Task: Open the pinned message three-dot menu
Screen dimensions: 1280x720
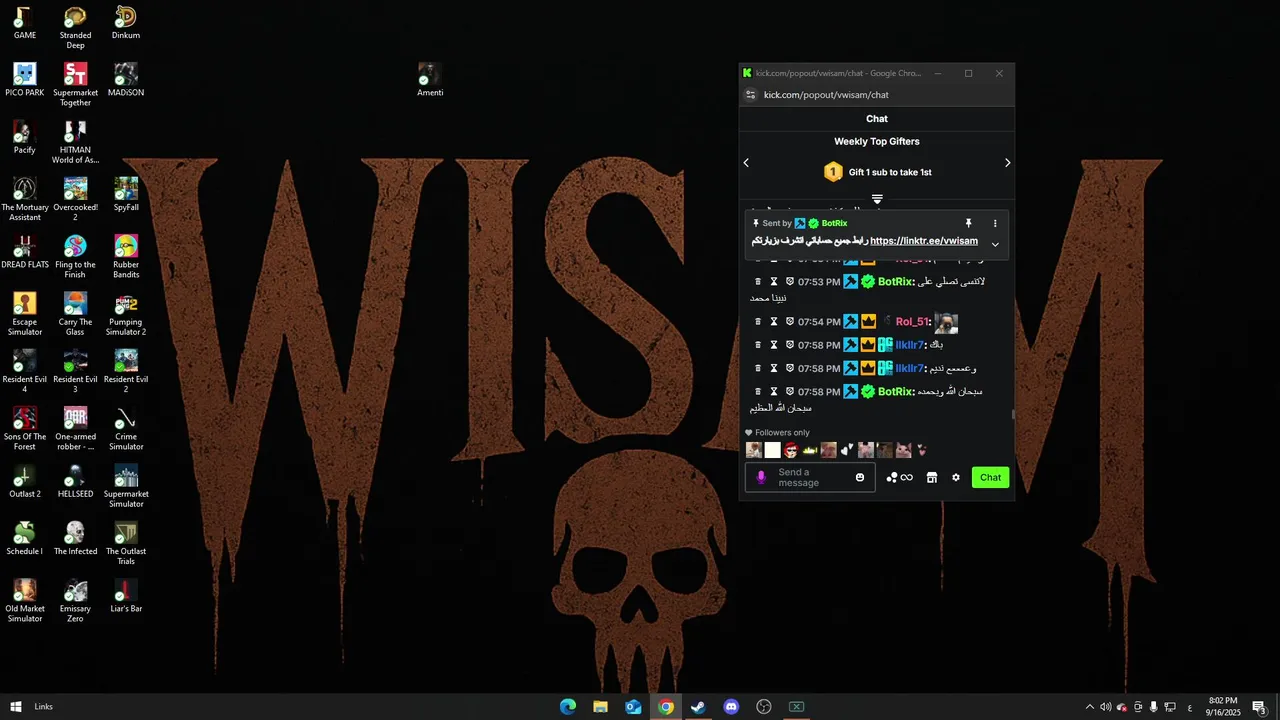Action: (995, 224)
